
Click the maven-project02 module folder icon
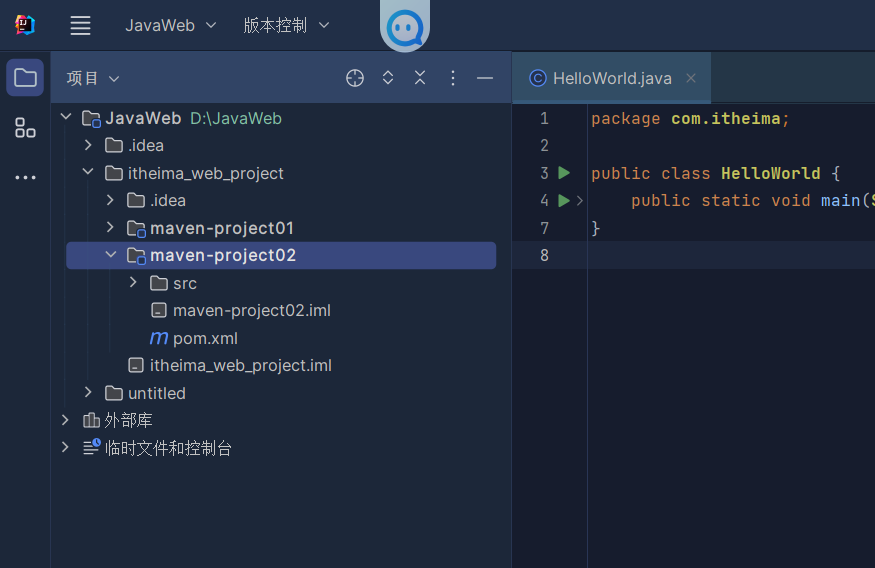[136, 256]
